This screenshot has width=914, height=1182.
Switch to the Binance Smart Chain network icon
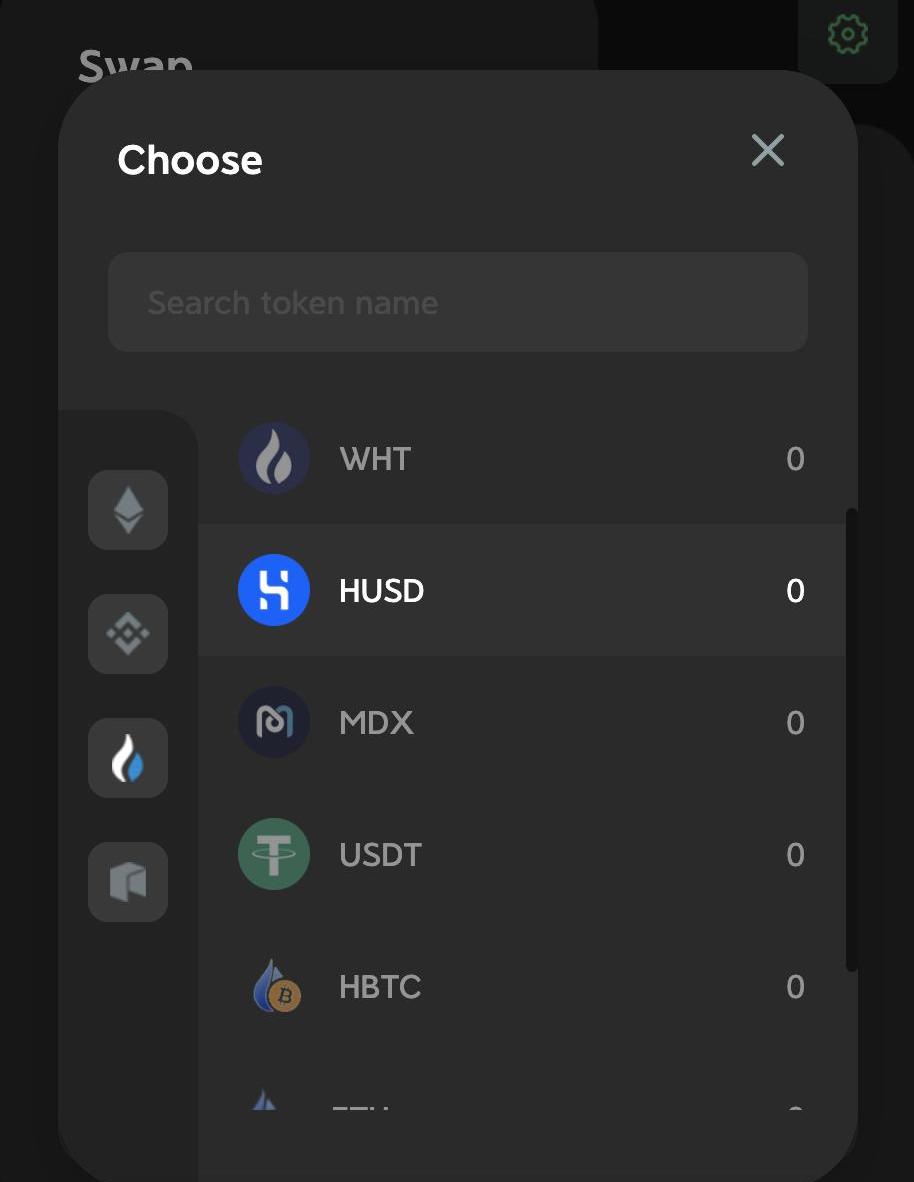(128, 634)
